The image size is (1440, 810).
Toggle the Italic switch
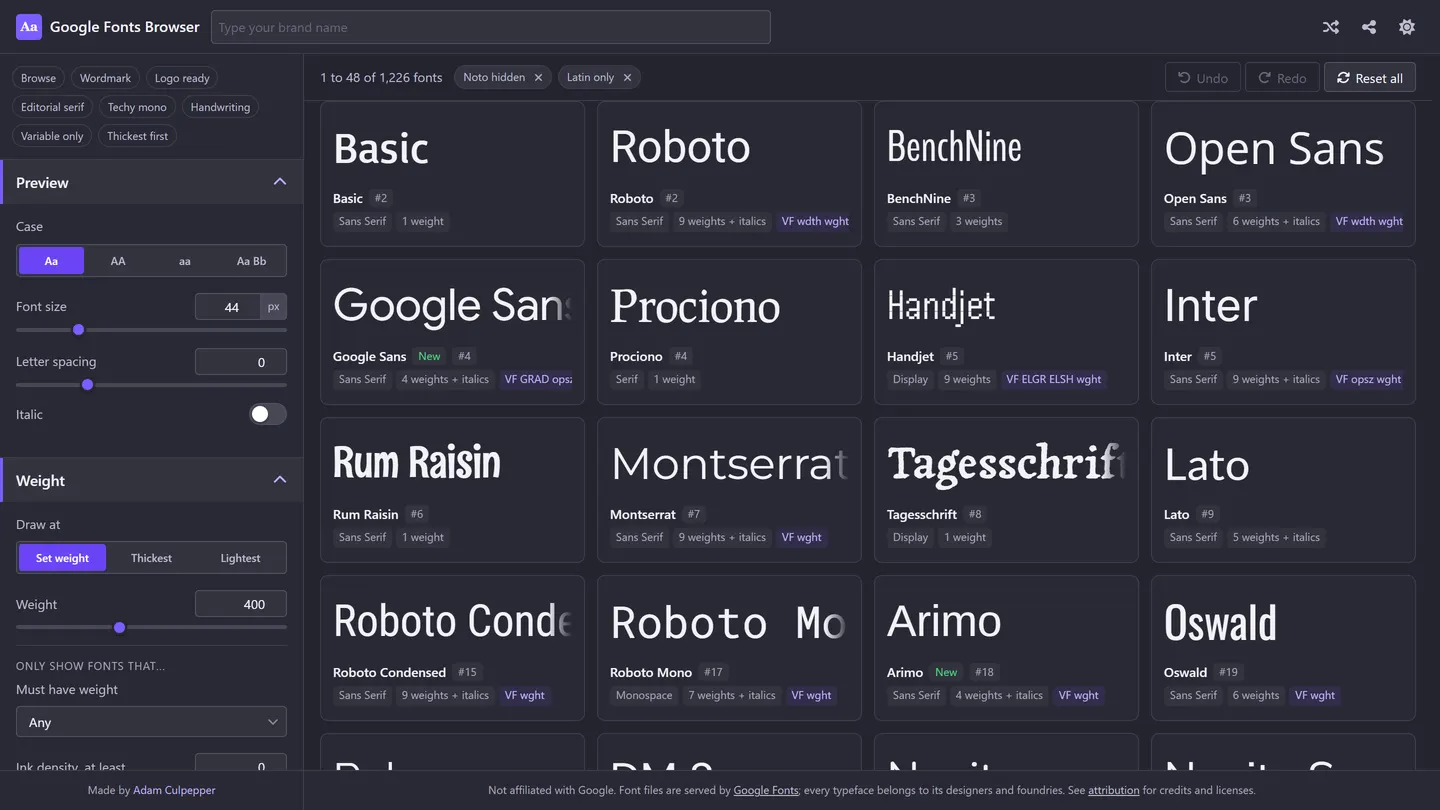(x=268, y=414)
